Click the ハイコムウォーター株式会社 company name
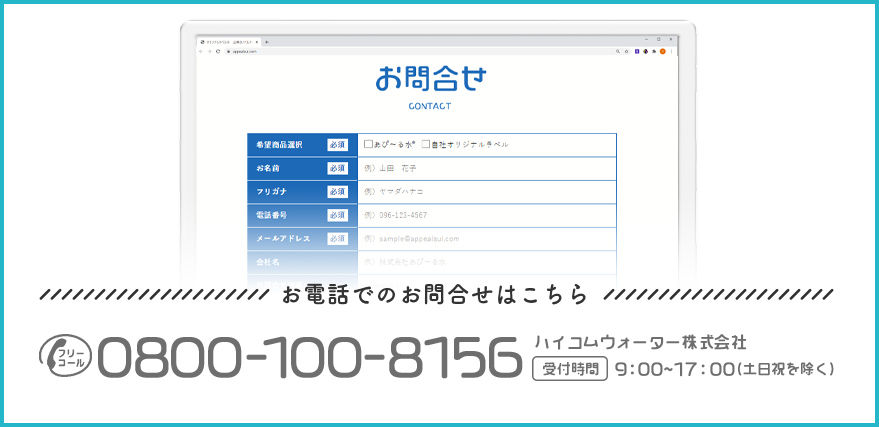The height and width of the screenshot is (427, 879). tap(640, 342)
